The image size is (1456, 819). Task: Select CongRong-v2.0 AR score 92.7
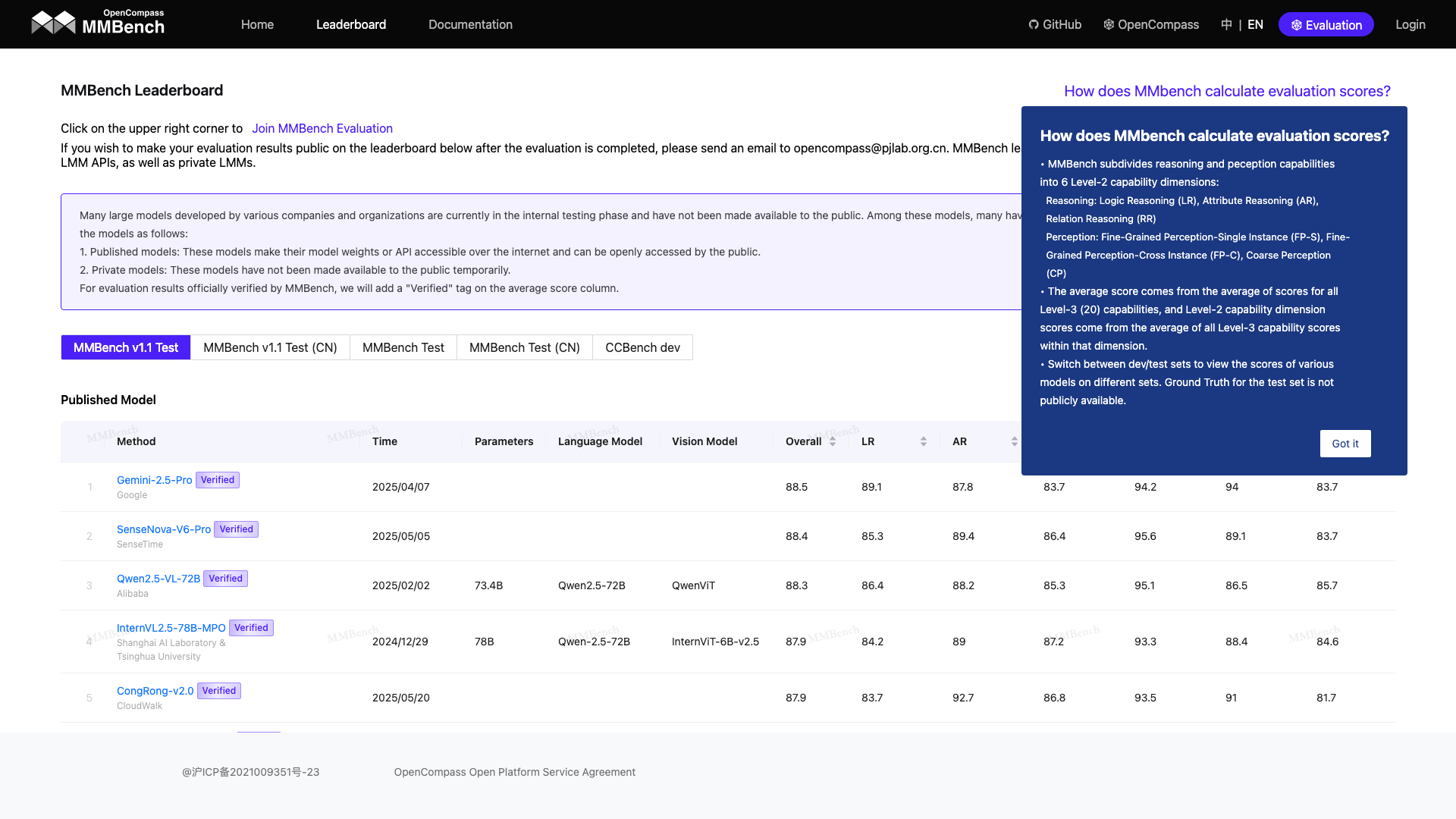tap(963, 698)
